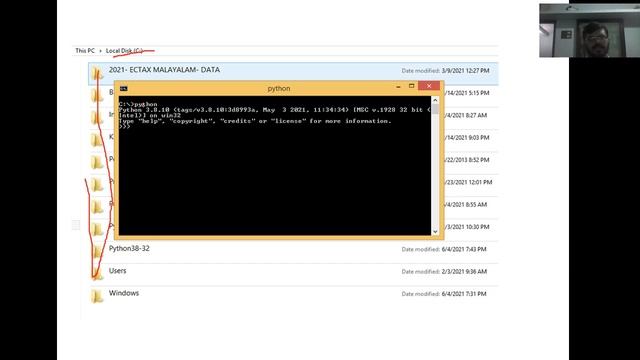
Task: Click This PC in the breadcrumb path
Action: click(85, 51)
